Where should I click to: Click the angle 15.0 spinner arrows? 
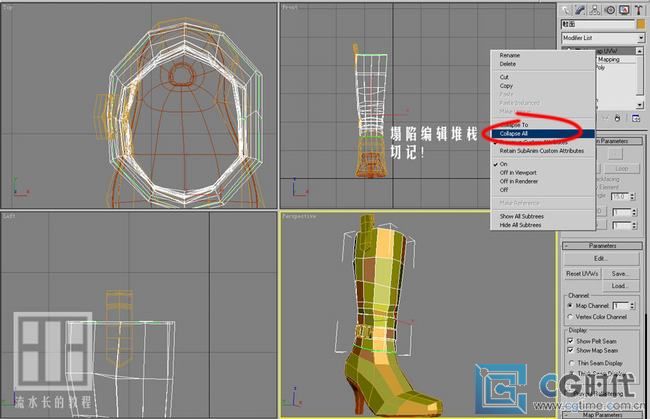point(633,196)
